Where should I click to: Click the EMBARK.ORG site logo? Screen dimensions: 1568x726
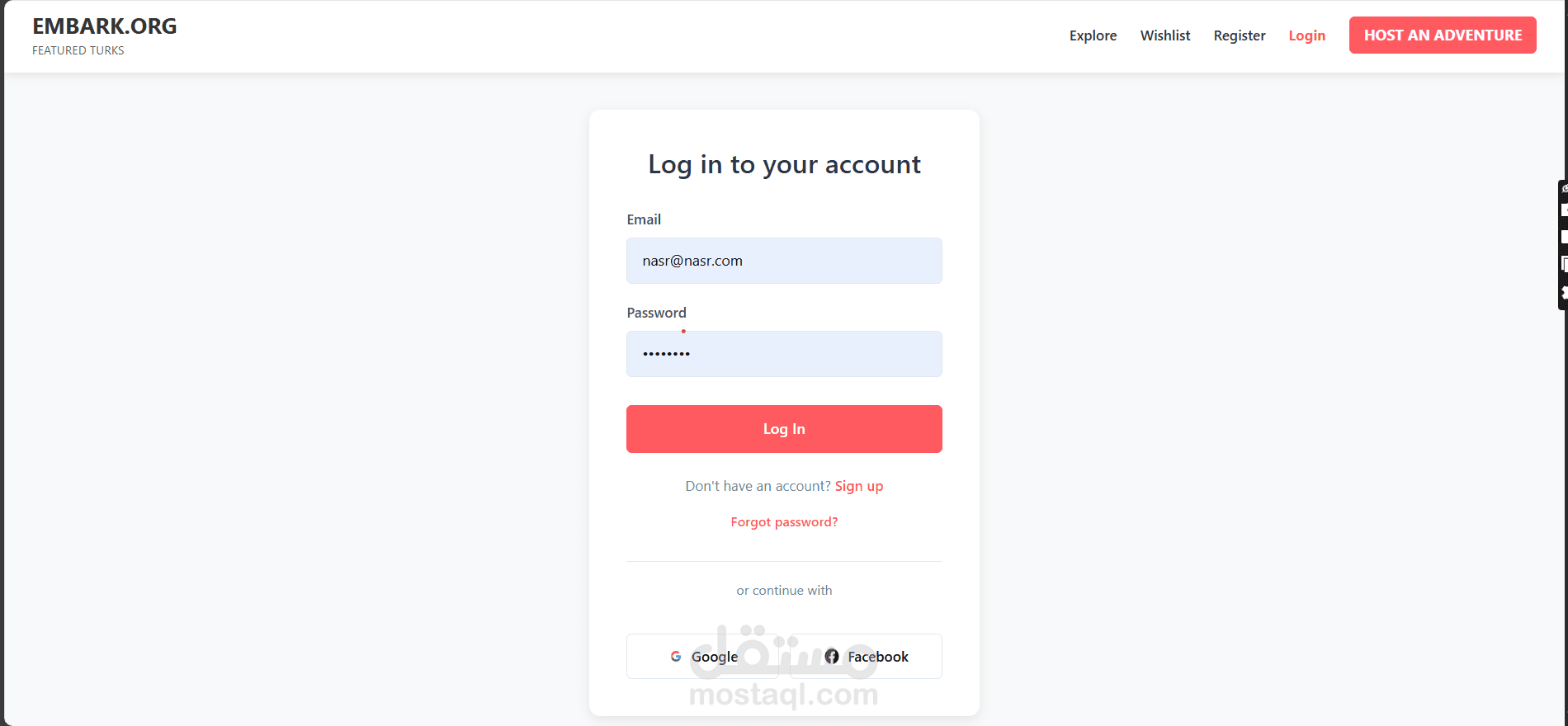pyautogui.click(x=105, y=26)
